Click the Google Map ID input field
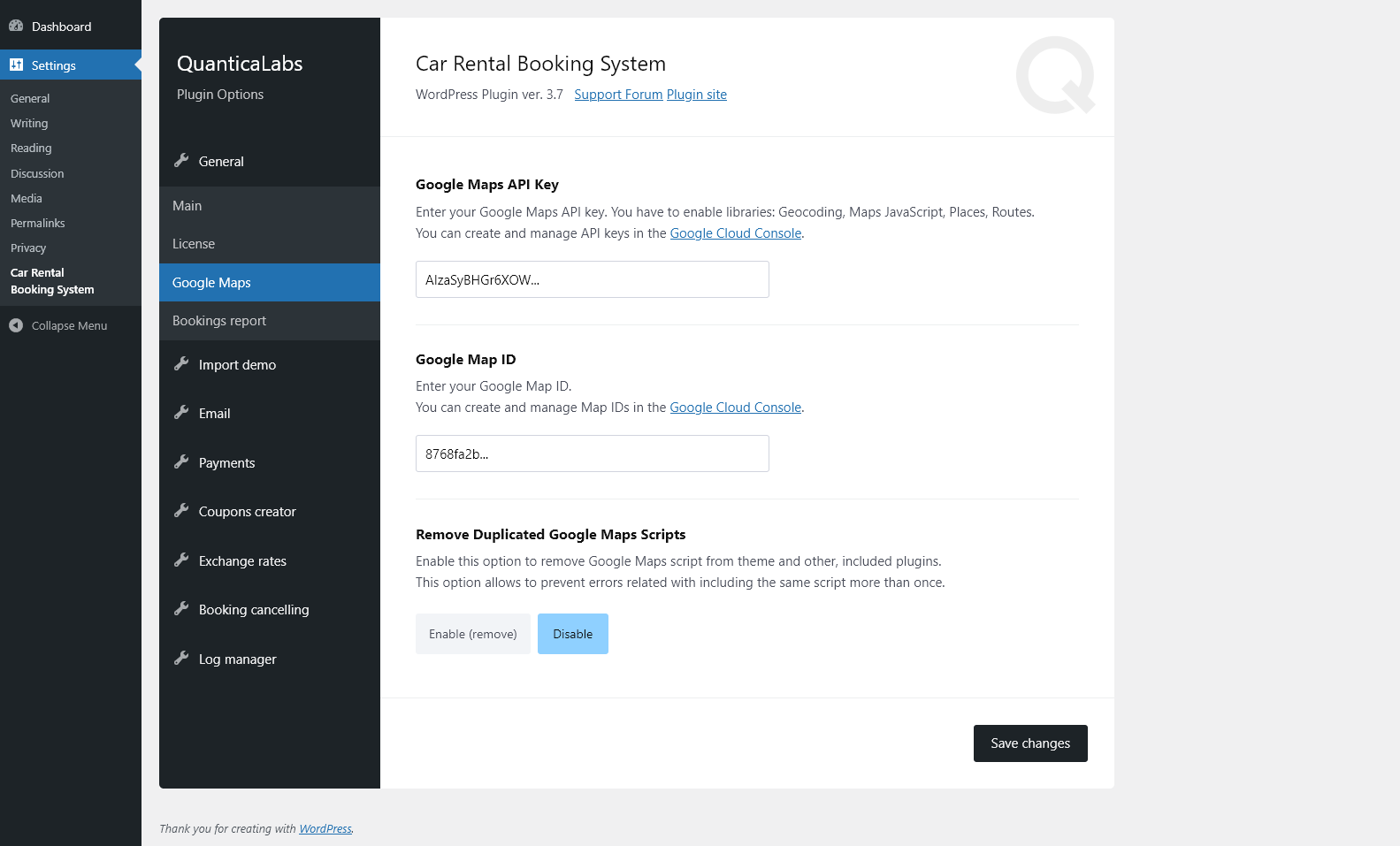Image resolution: width=1400 pixels, height=846 pixels. 592,453
